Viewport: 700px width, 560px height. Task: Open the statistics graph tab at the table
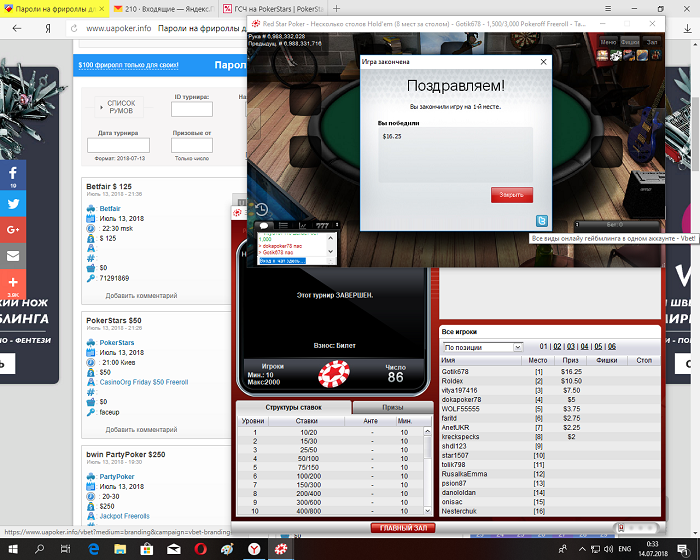pyautogui.click(x=303, y=226)
